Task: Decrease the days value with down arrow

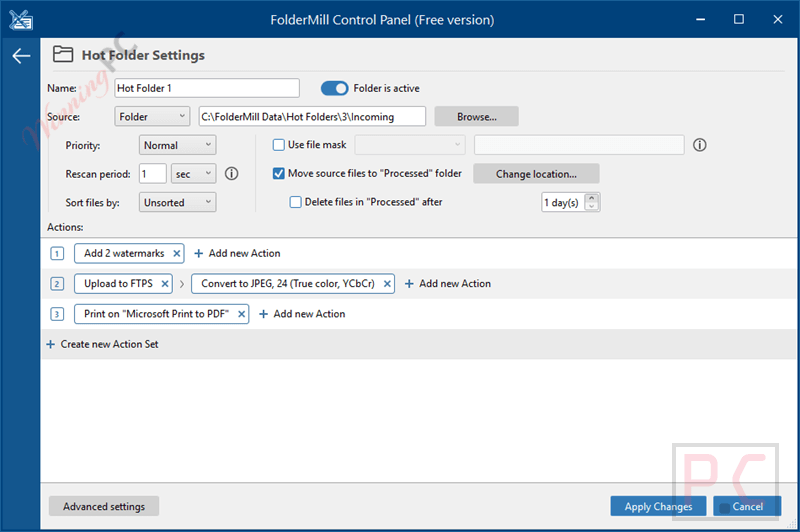Action: click(x=592, y=207)
